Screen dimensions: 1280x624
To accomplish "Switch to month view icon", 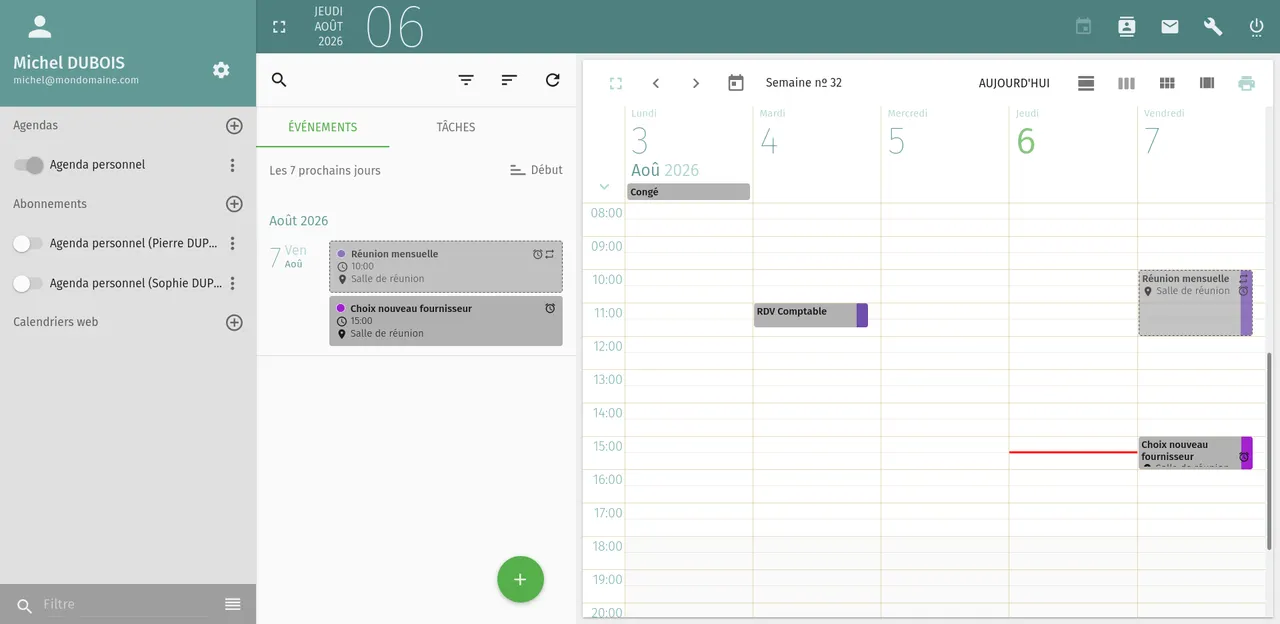I will coord(1167,83).
